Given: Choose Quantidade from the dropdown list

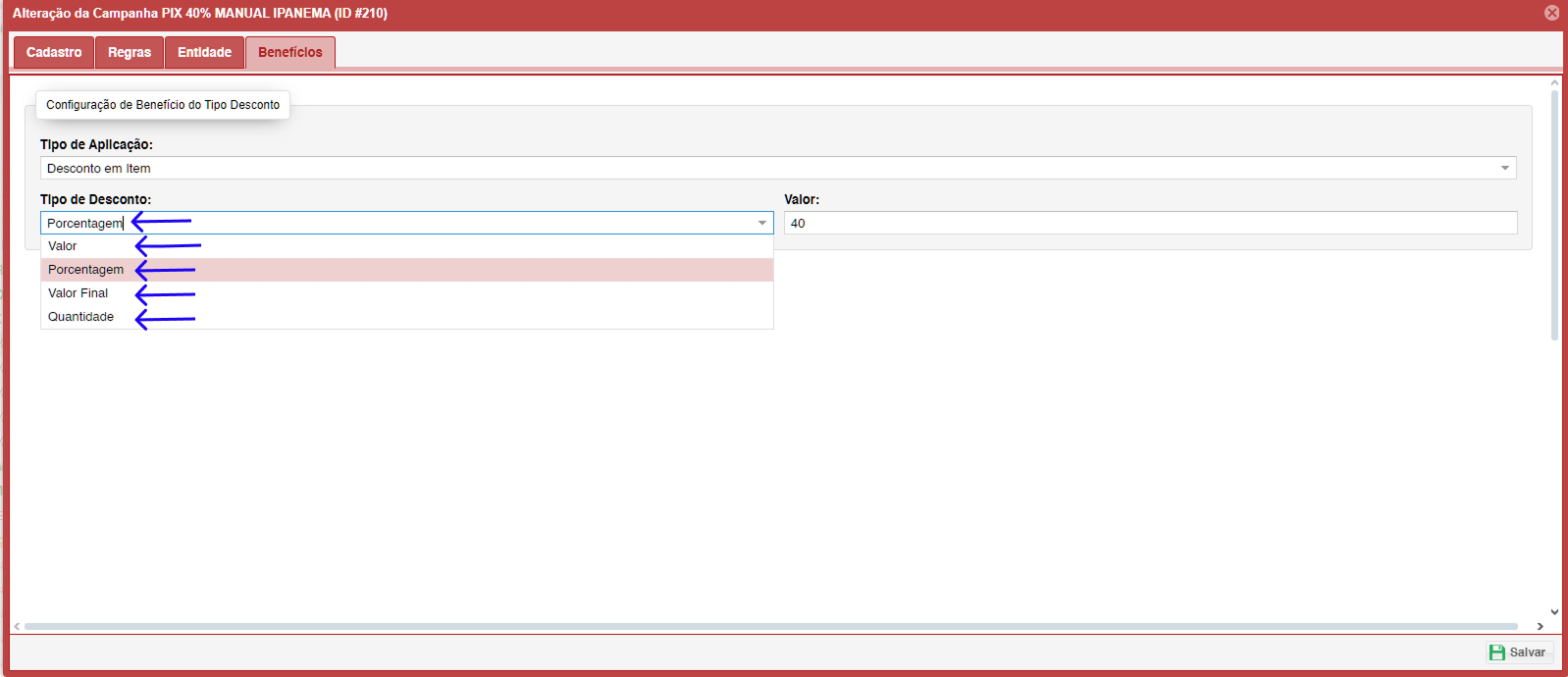Looking at the screenshot, I should [x=81, y=317].
